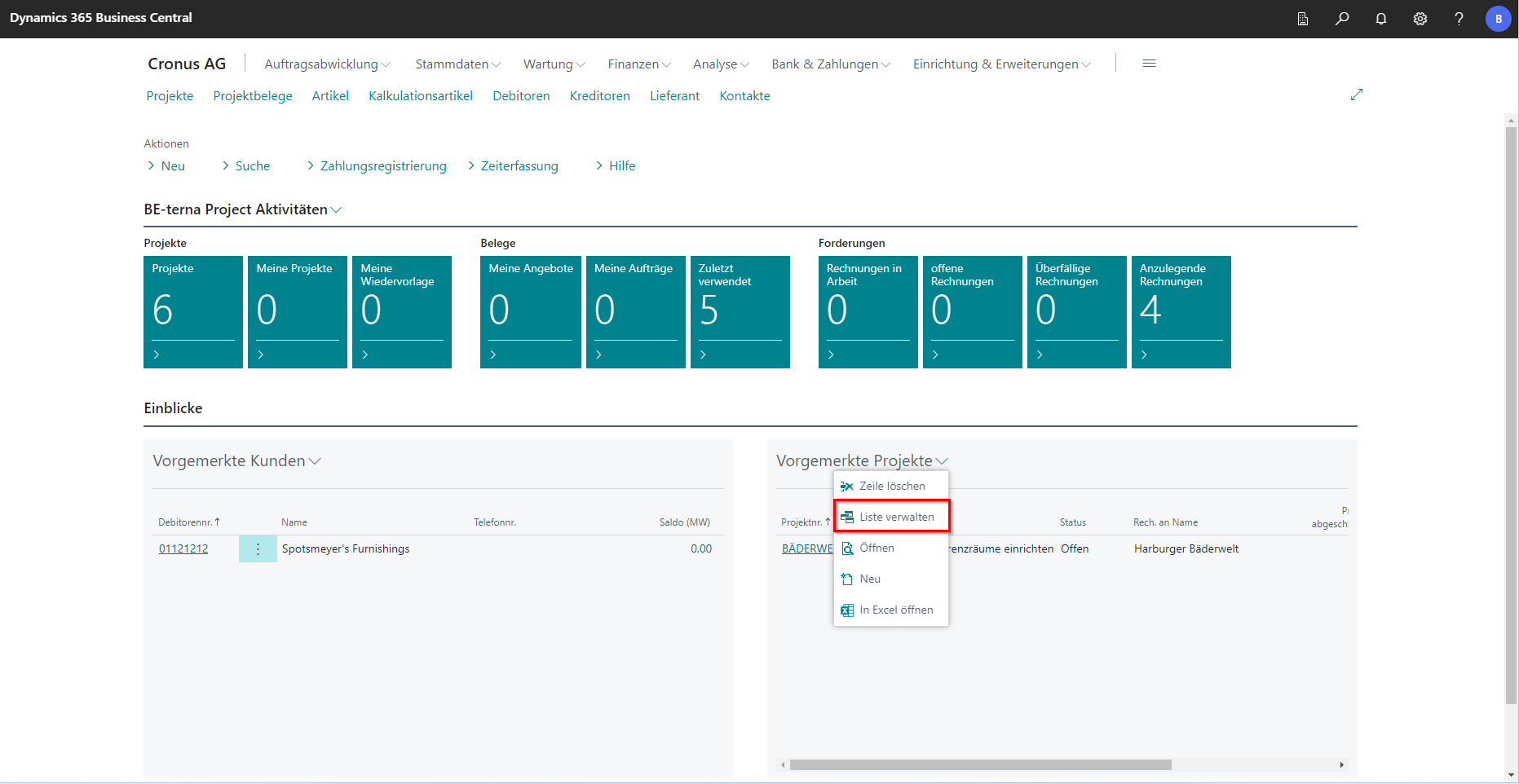Expand the Auftragsabwicklung menu
This screenshot has width=1519, height=784.
pyautogui.click(x=327, y=64)
